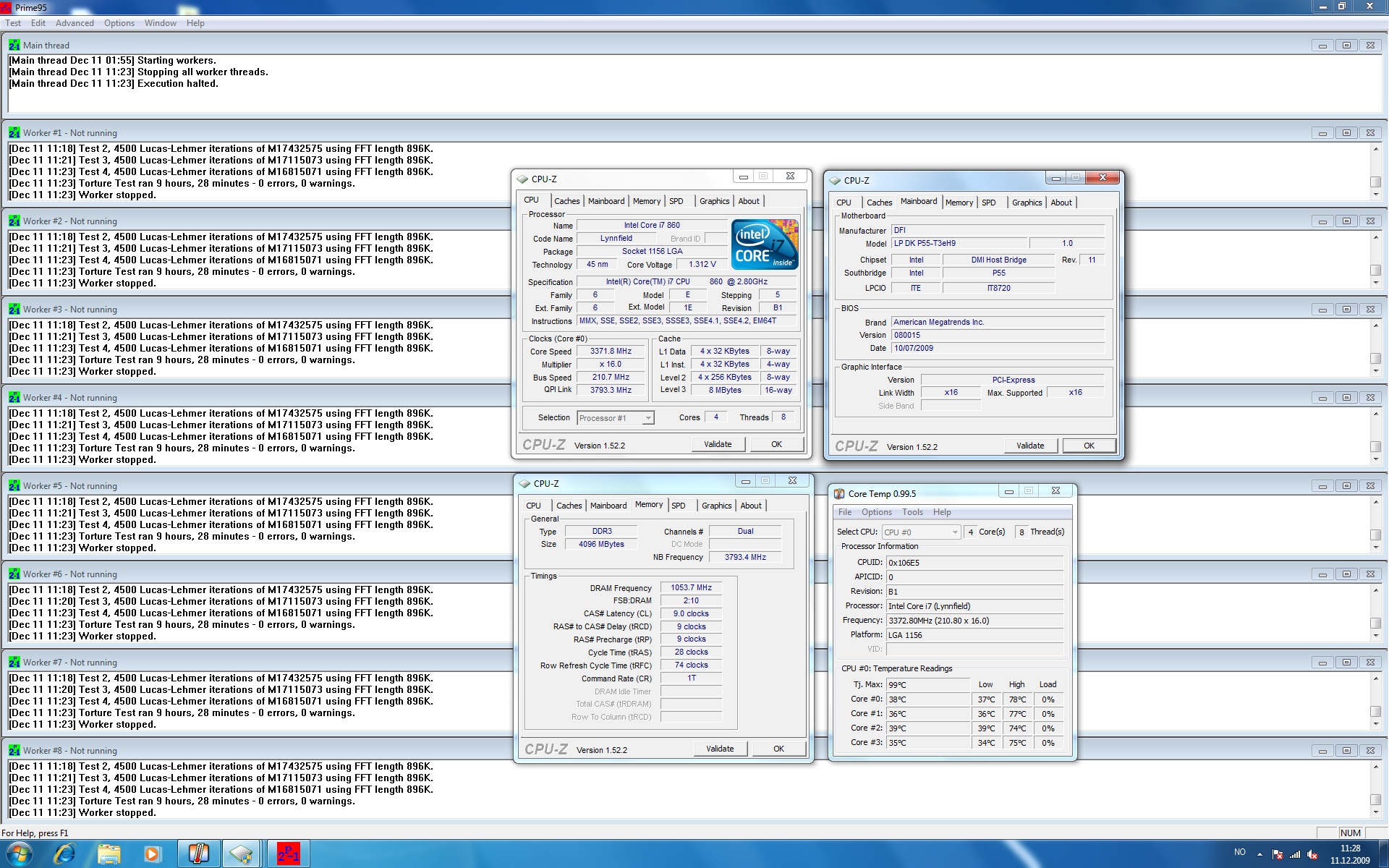Open the Processor #1 selection dropdown
The width and height of the screenshot is (1389, 868).
pos(616,418)
